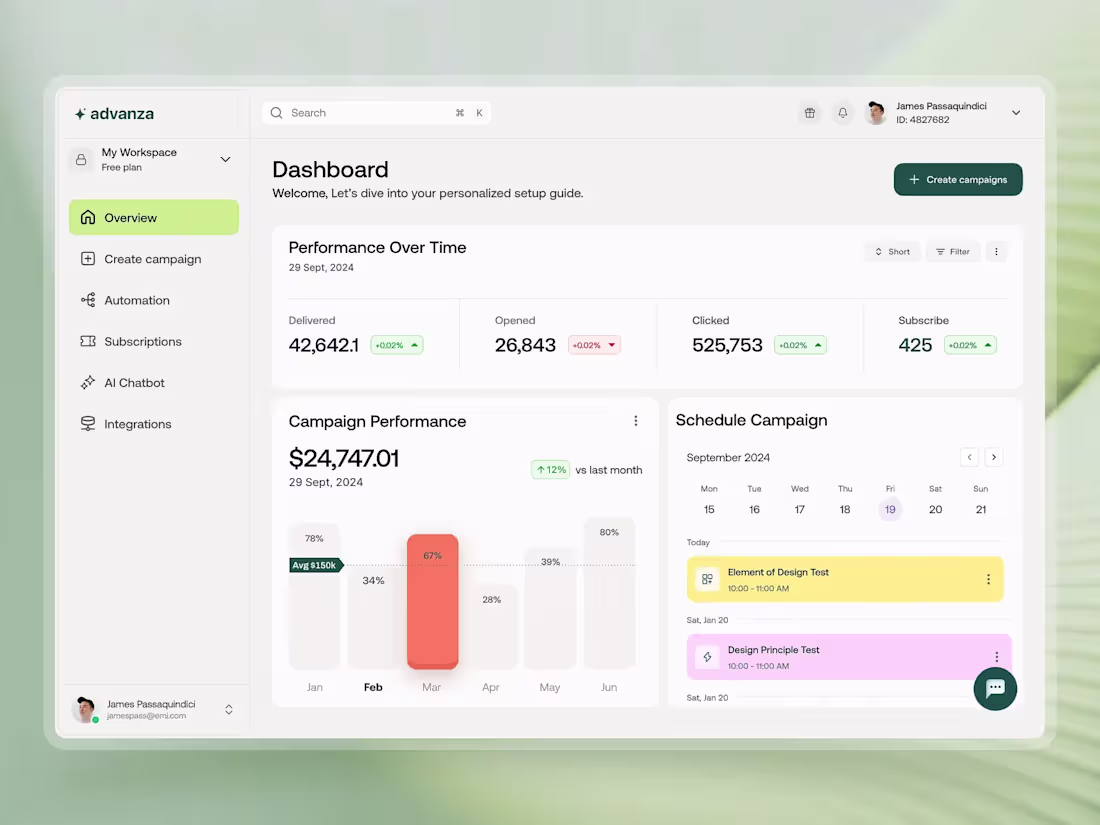Open the James Passaquindici account dropdown

[x=1016, y=113]
